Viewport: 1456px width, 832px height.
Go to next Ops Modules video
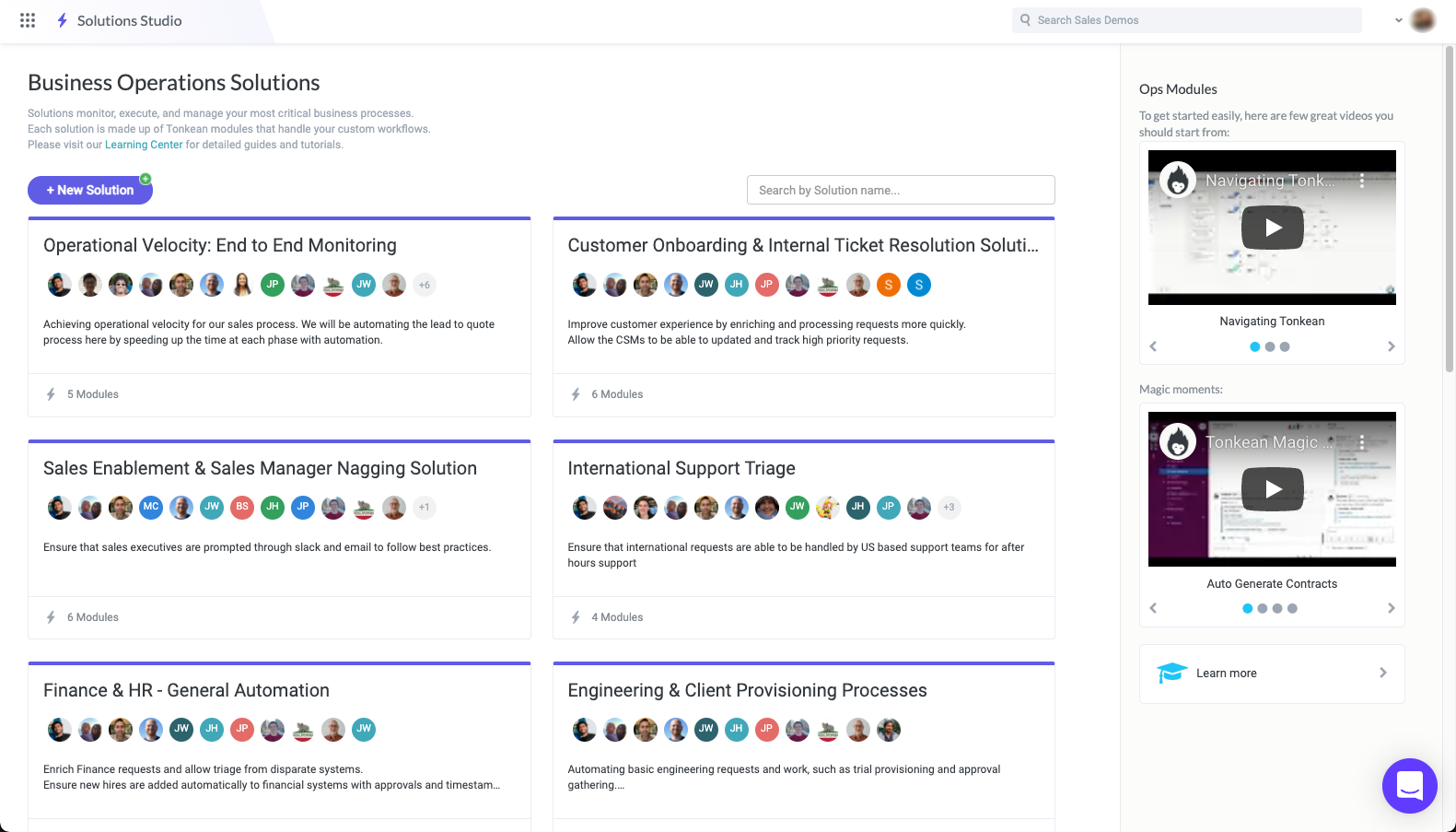click(1391, 346)
